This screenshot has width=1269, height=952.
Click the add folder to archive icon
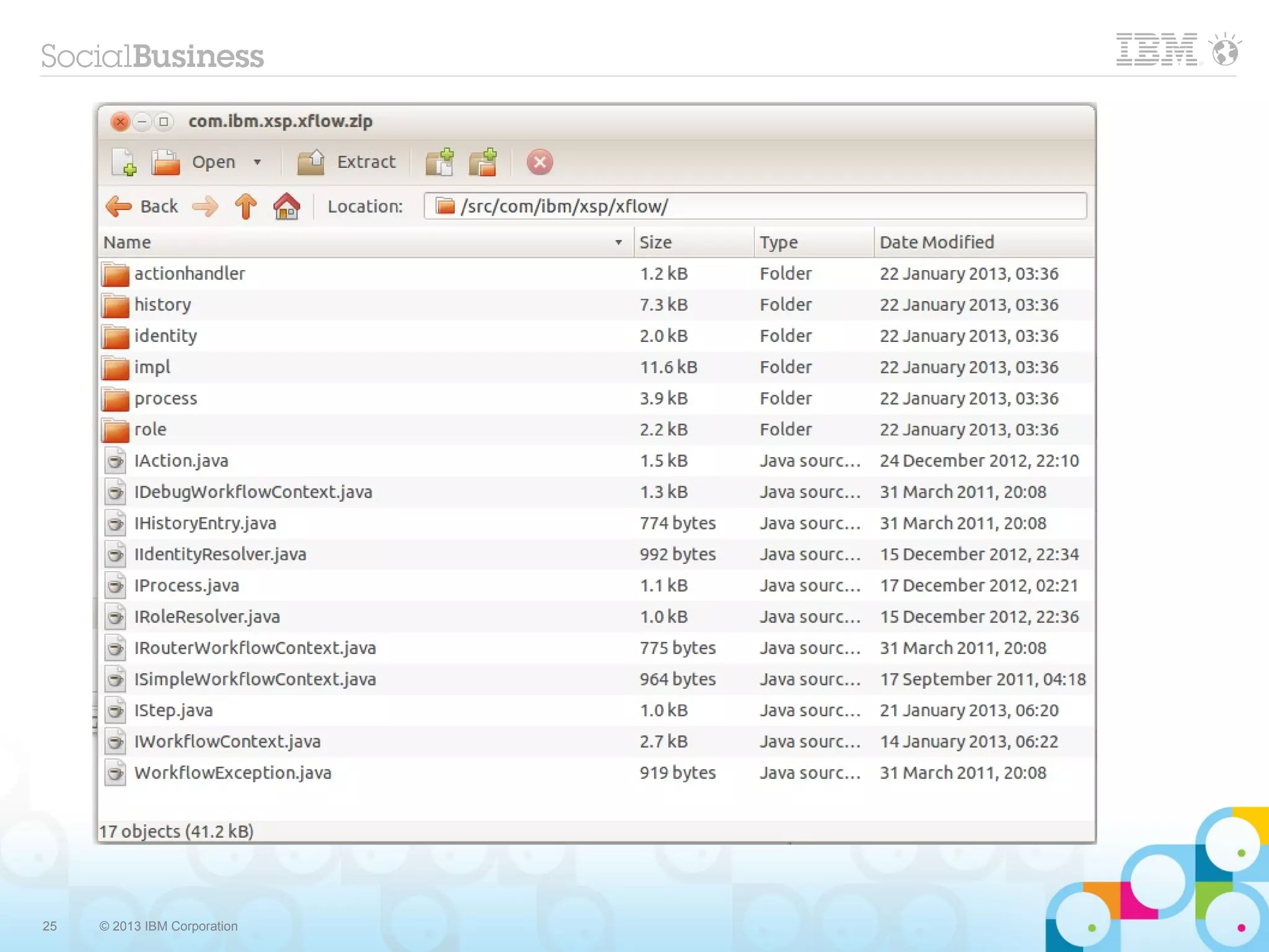[483, 162]
